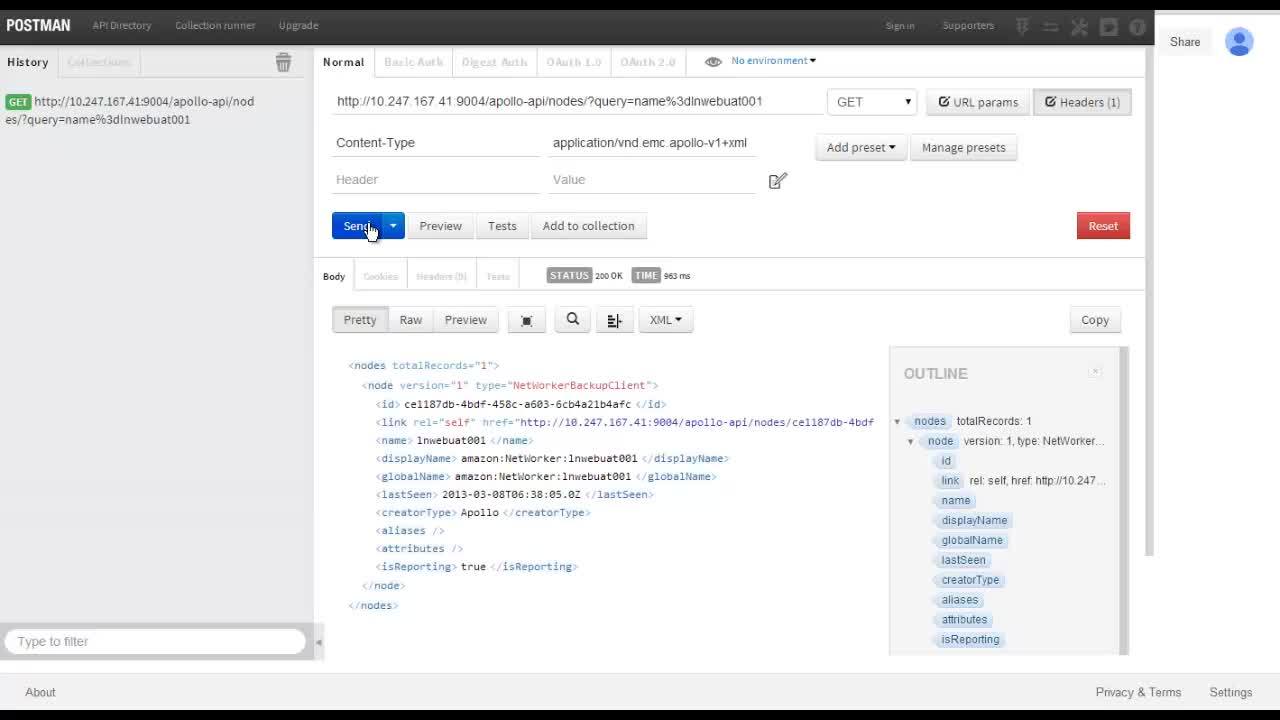Switch to the Raw response tab
This screenshot has width=1280, height=720.
point(410,319)
